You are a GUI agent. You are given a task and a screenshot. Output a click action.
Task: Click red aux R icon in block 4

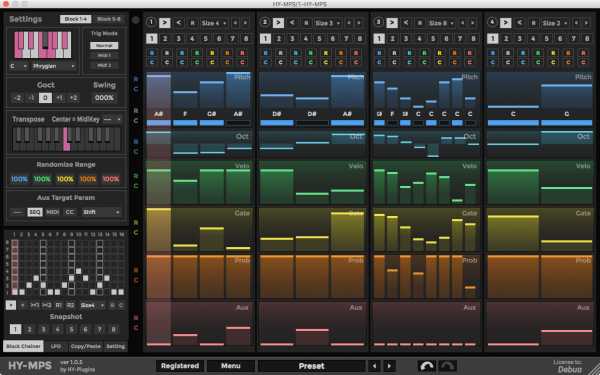(x=583, y=53)
